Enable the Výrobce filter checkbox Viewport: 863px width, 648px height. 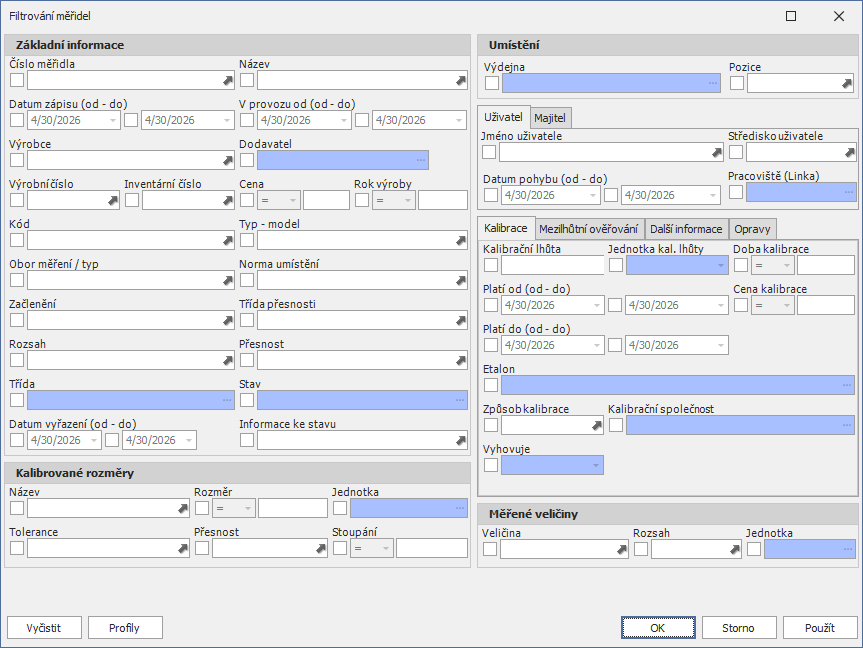pos(17,160)
